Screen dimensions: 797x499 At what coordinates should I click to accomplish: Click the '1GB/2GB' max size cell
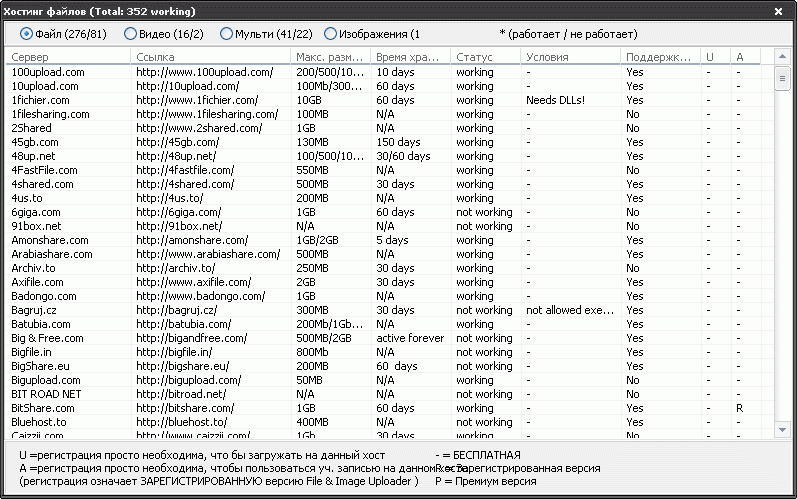point(317,240)
